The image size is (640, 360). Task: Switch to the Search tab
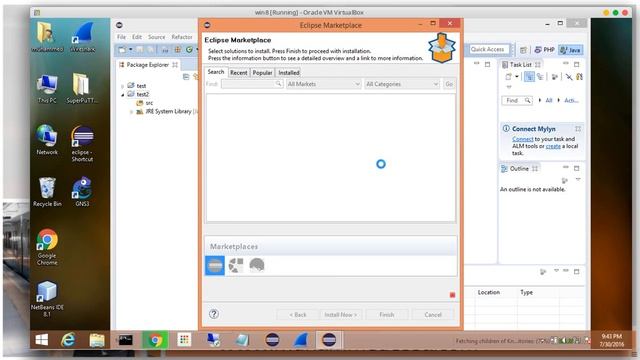click(x=216, y=72)
